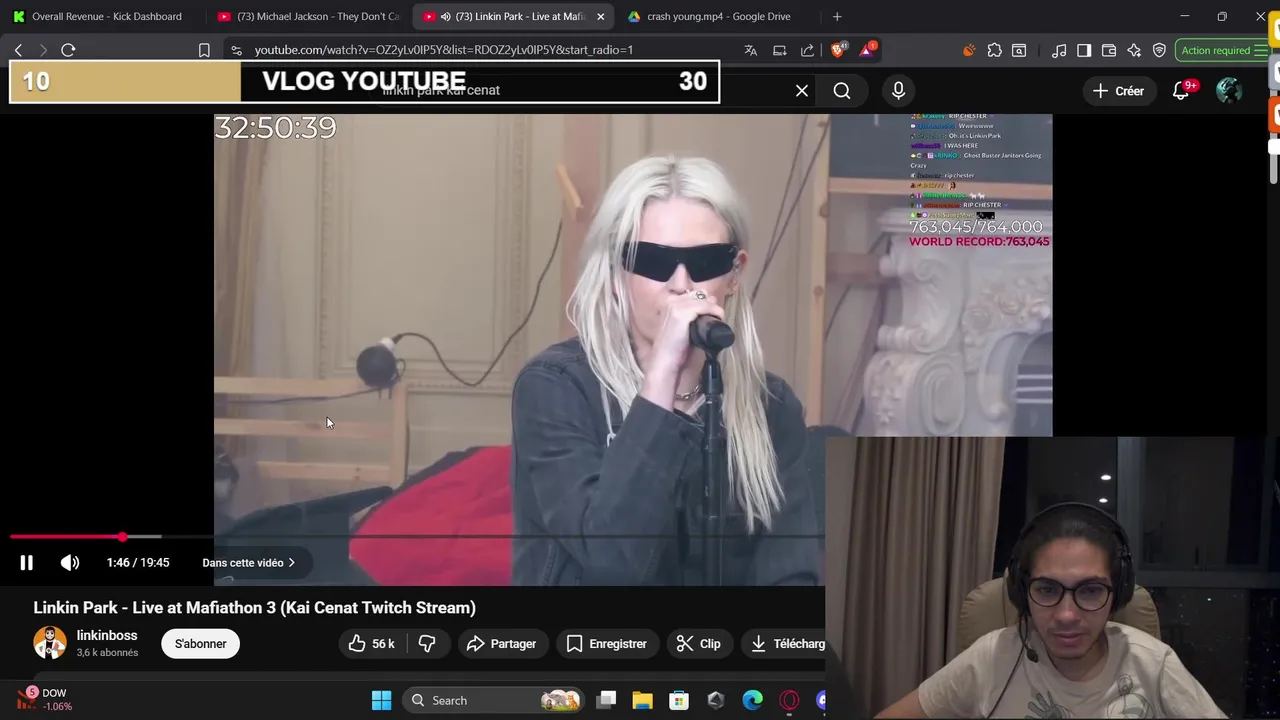This screenshot has height=720, width=1280.
Task: Bookmark this page in the address bar
Action: click(x=204, y=50)
